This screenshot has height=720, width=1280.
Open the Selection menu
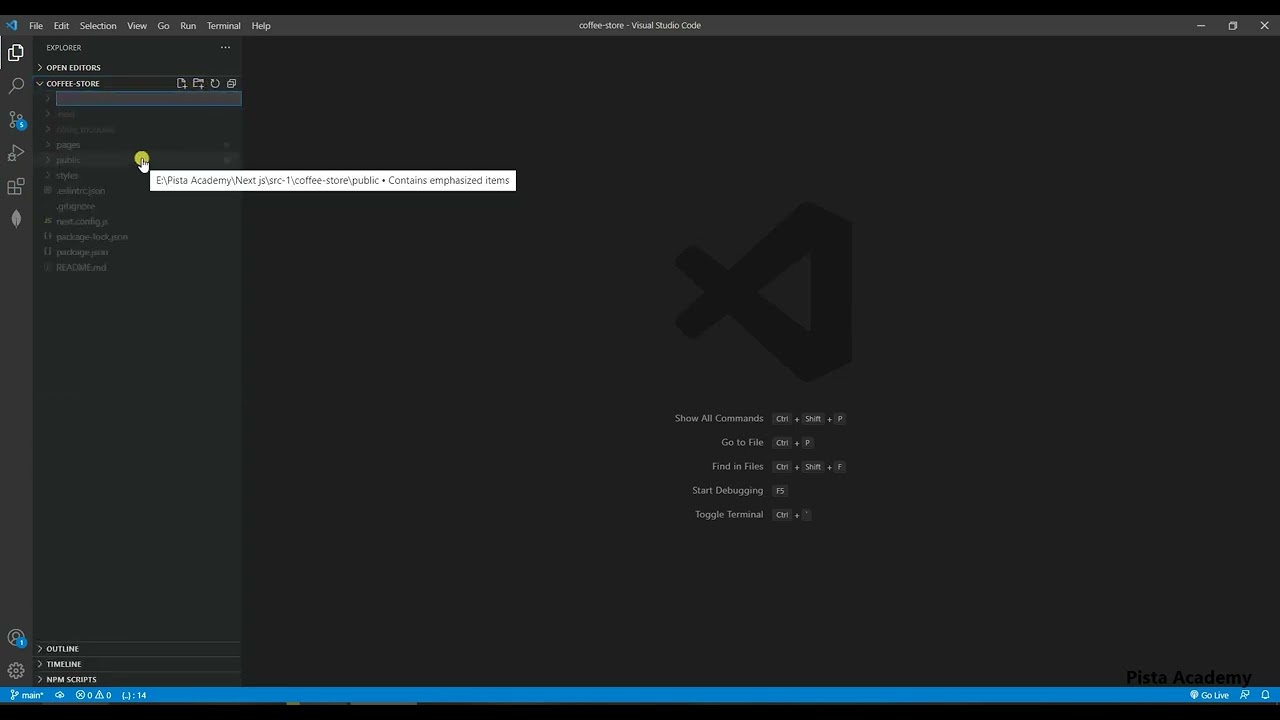[98, 26]
